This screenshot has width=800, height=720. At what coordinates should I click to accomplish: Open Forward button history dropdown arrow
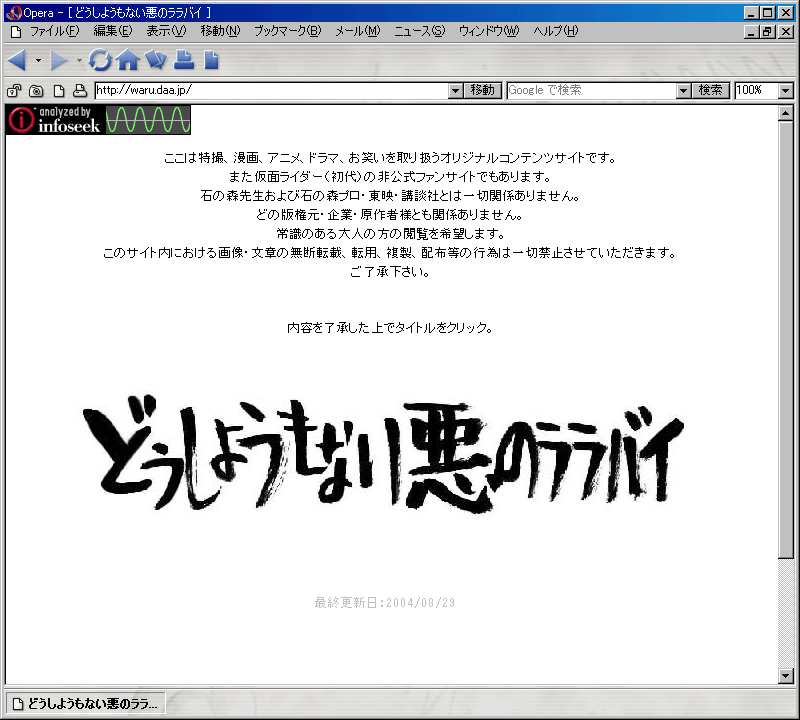click(x=79, y=61)
